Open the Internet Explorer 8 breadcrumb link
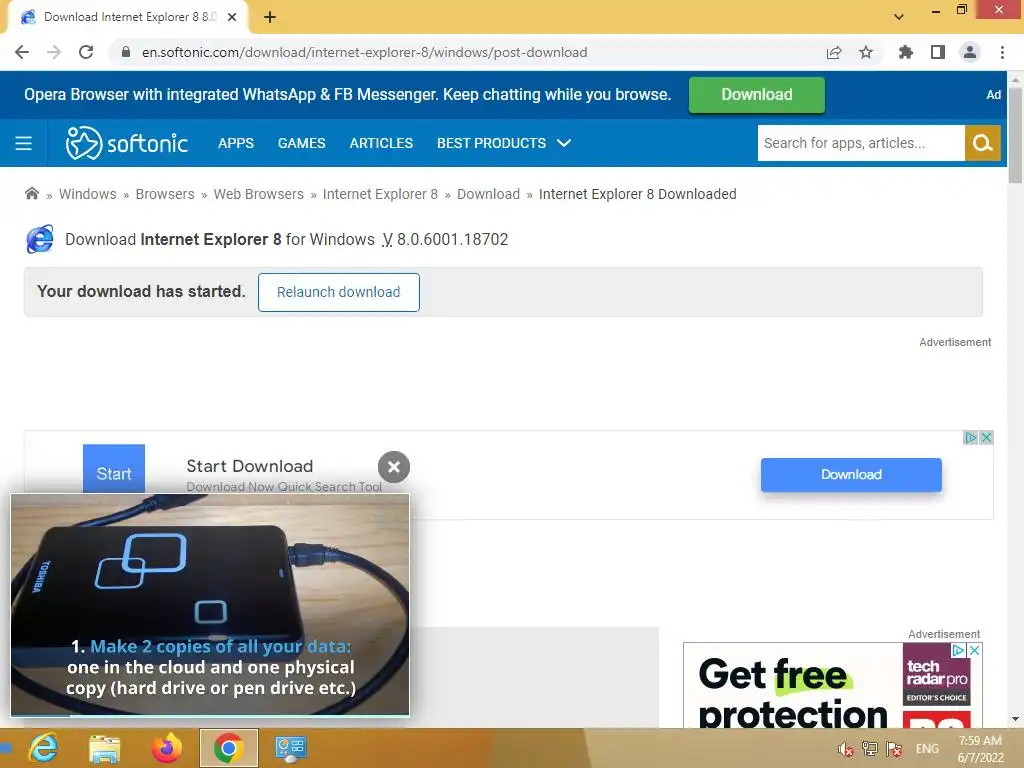This screenshot has height=768, width=1024. pyautogui.click(x=380, y=194)
